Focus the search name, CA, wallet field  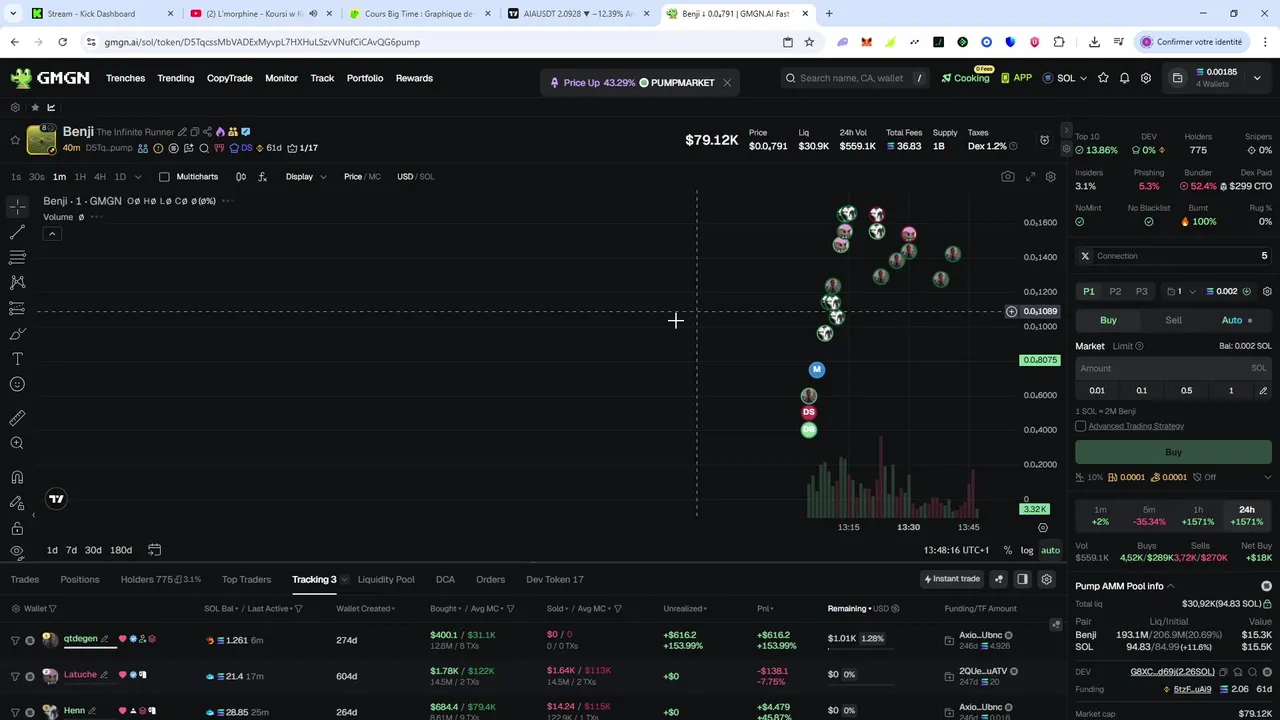(x=855, y=78)
